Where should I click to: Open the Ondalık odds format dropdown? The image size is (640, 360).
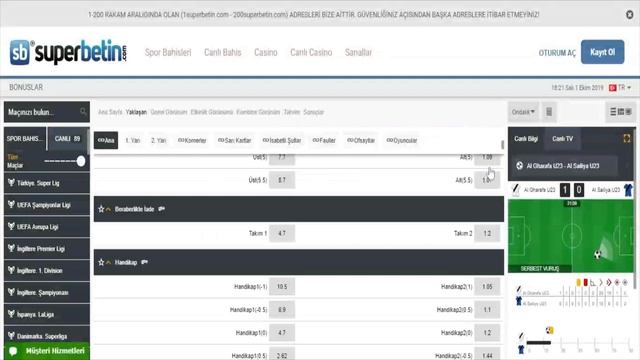(x=523, y=112)
